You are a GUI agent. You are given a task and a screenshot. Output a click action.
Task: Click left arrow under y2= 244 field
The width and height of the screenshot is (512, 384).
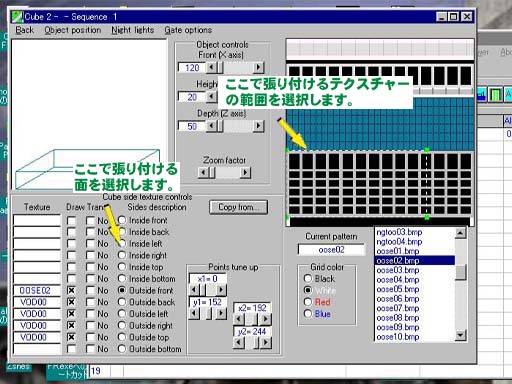(239, 342)
